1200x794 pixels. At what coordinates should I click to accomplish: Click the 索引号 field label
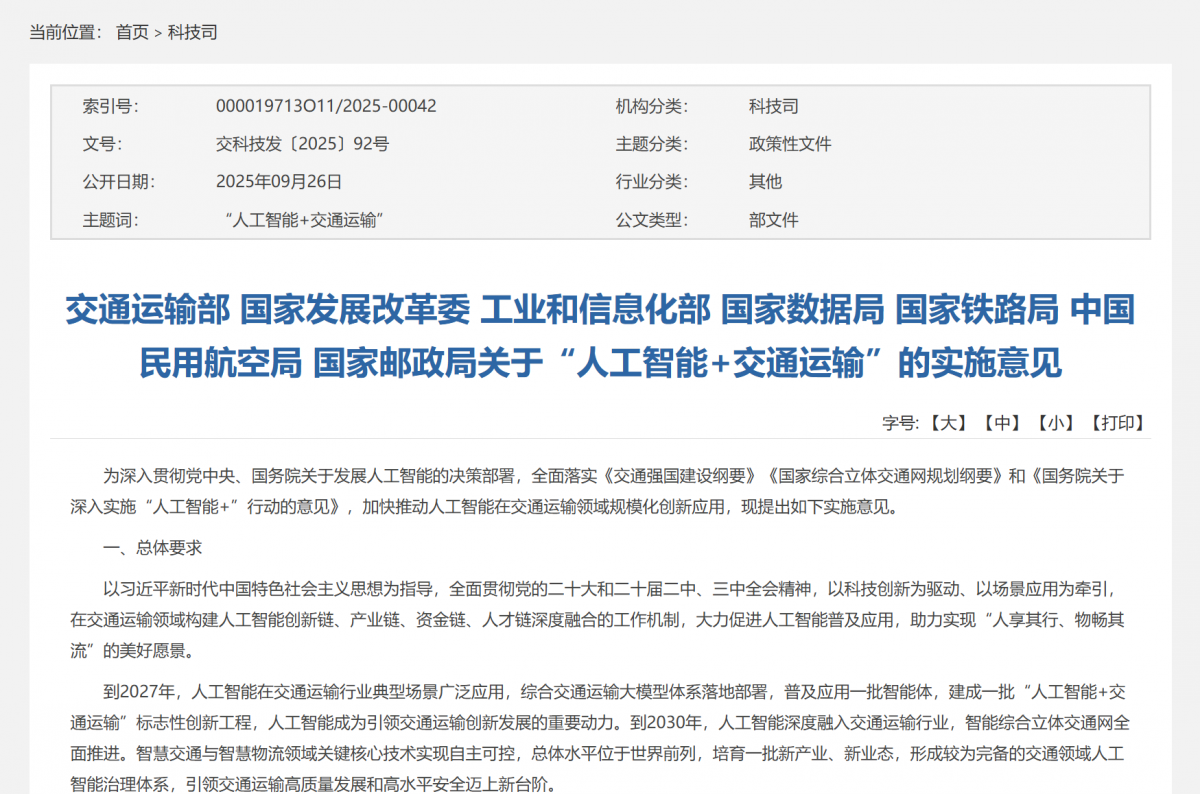[x=110, y=106]
